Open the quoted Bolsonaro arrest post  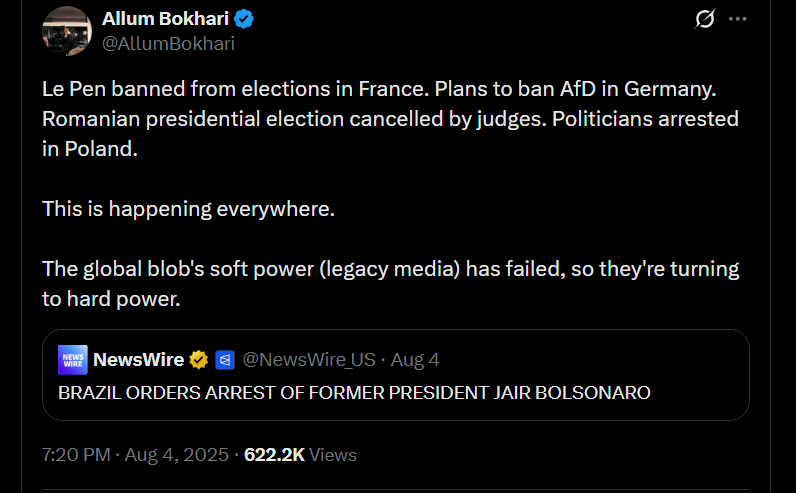396,375
